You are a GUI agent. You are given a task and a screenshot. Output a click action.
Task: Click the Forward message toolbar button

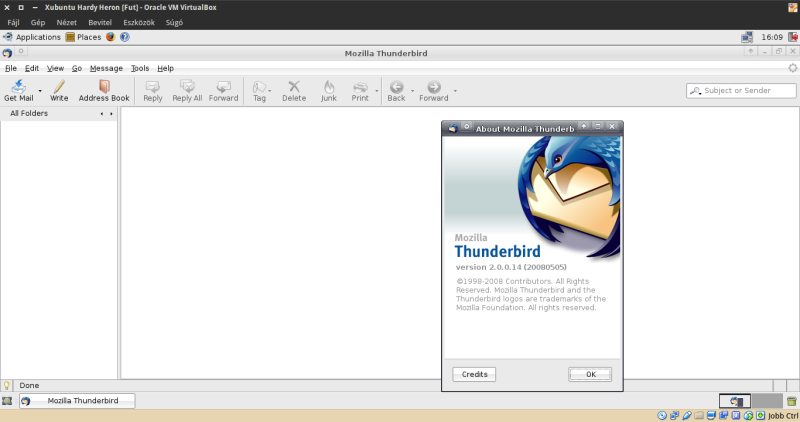coord(223,91)
